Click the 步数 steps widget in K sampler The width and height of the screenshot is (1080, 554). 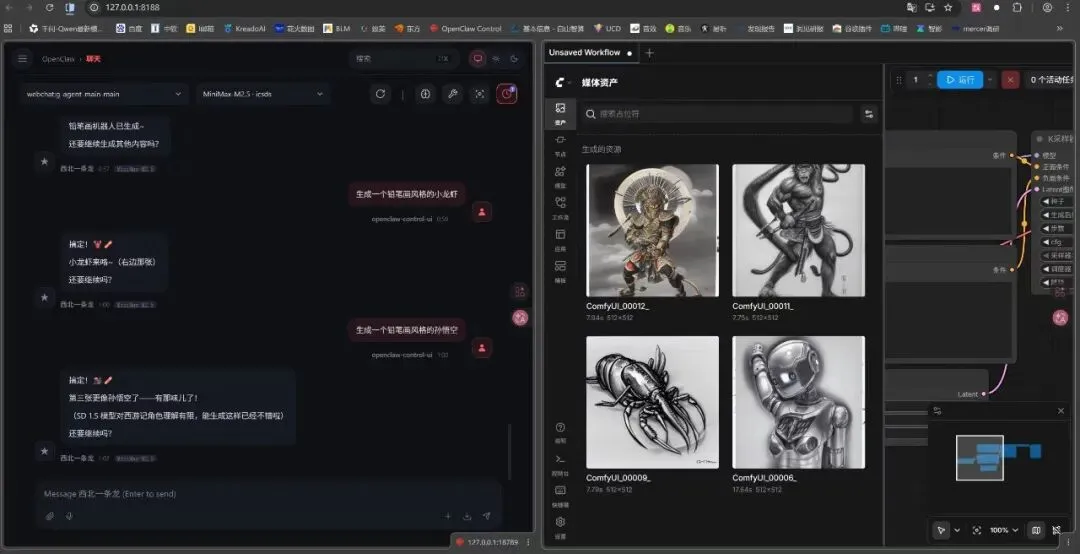click(x=1057, y=228)
